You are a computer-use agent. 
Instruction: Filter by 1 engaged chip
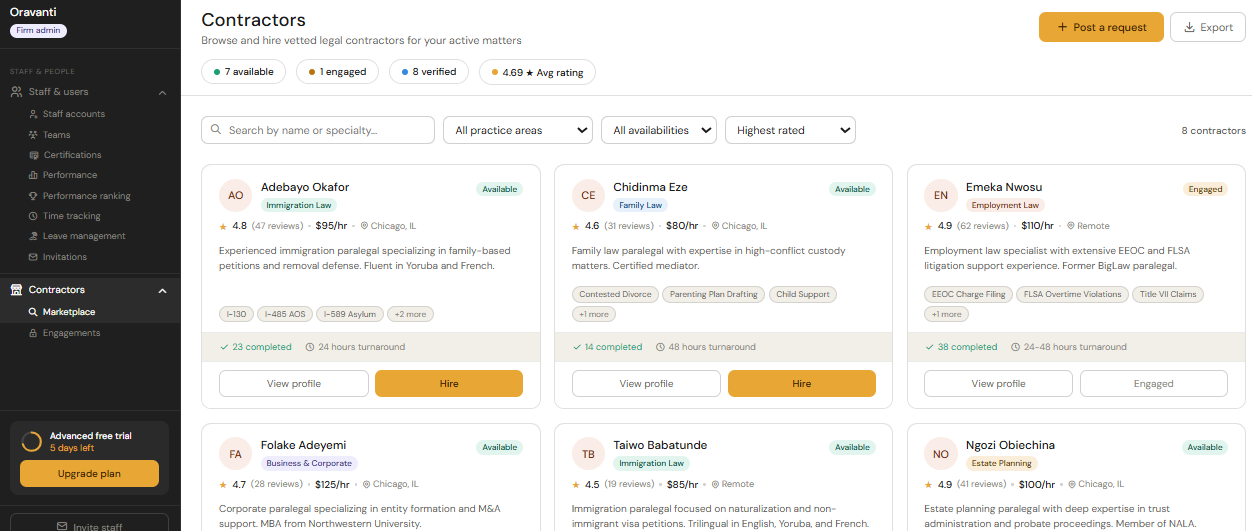tap(337, 72)
